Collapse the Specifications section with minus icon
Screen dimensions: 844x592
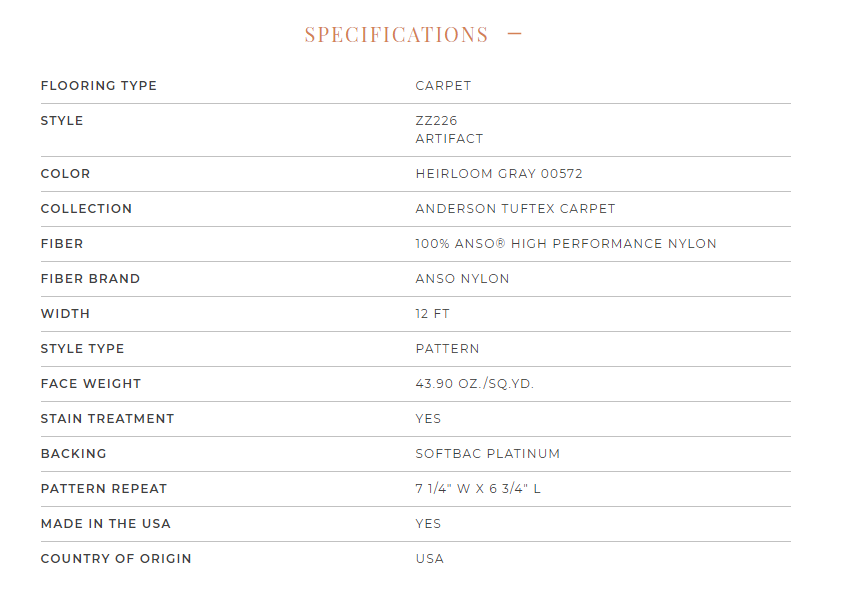click(515, 34)
